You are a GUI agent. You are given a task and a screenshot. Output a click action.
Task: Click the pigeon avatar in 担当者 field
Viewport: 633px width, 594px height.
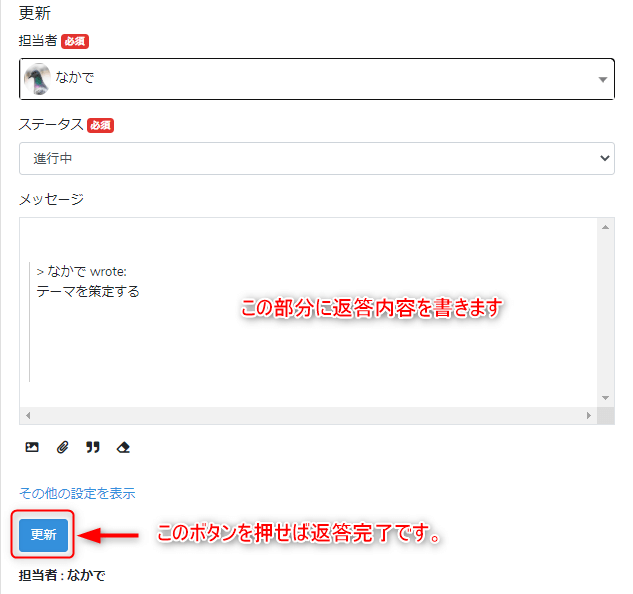(37, 79)
